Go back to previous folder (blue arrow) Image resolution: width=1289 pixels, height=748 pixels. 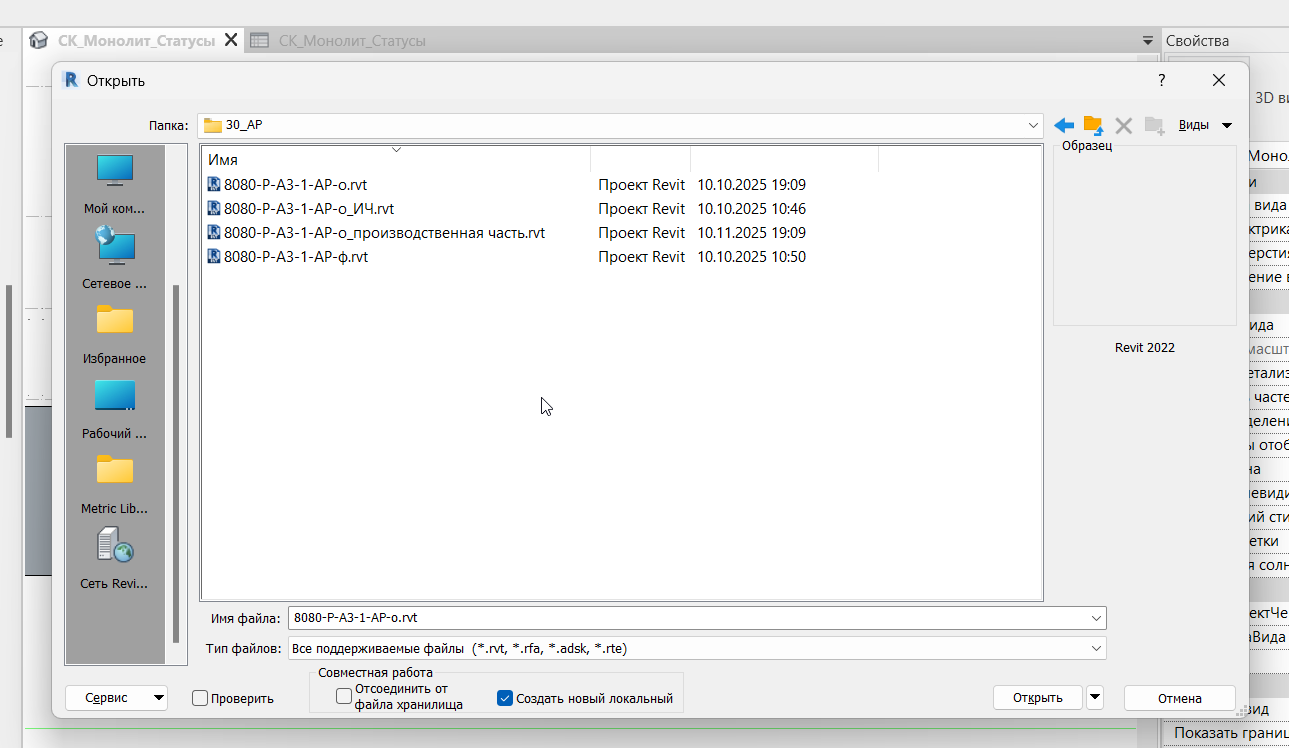(1064, 126)
